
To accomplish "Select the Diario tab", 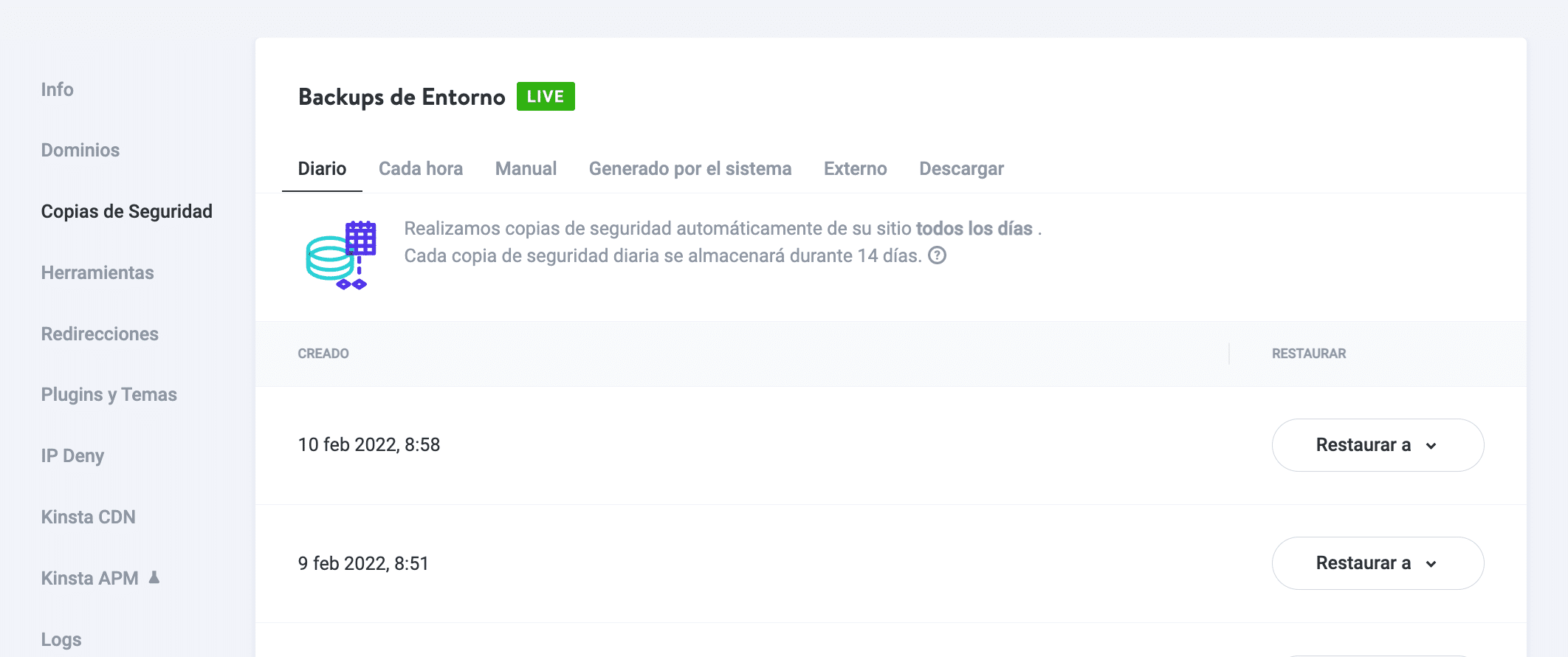I will click(x=322, y=169).
